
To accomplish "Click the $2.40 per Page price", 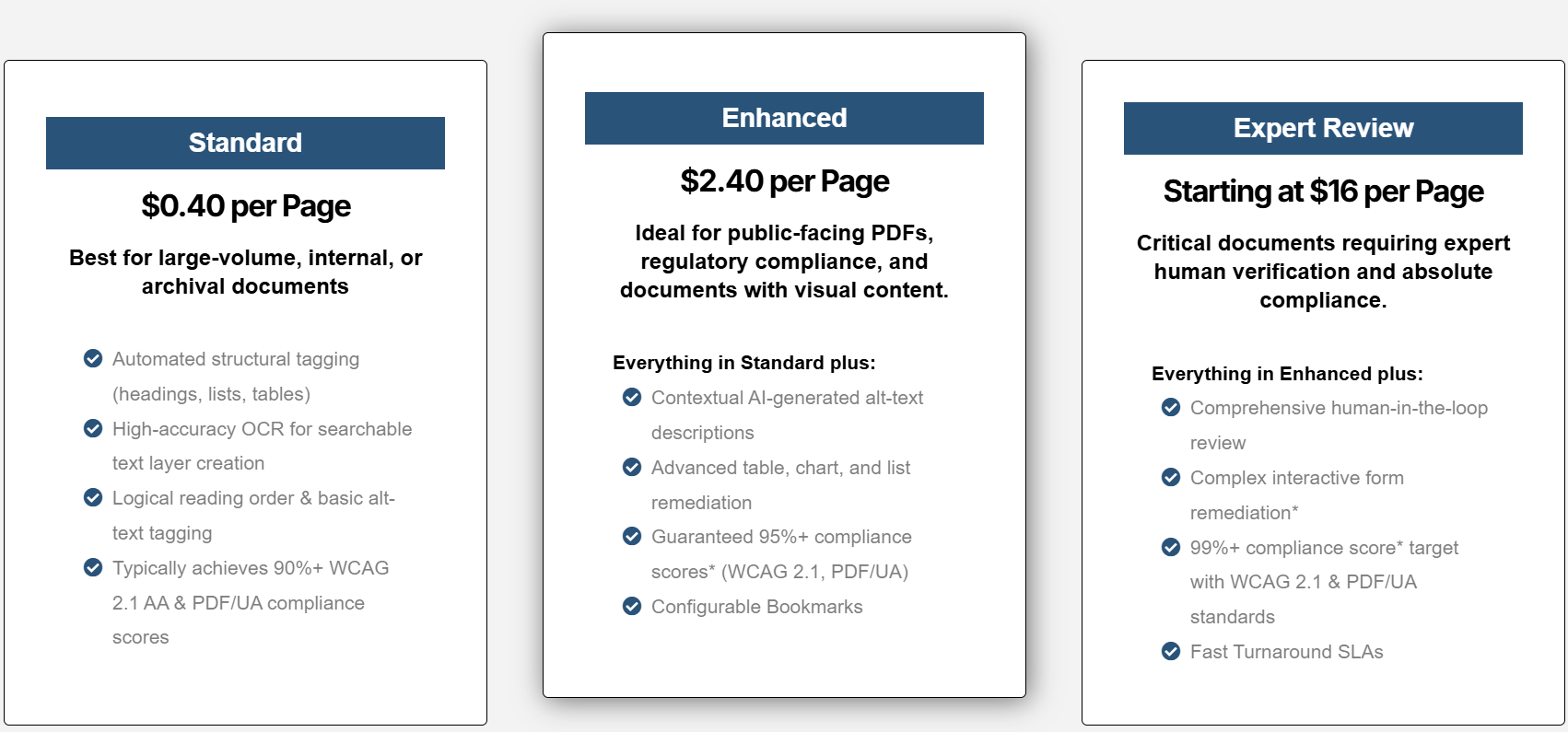I will [x=785, y=181].
